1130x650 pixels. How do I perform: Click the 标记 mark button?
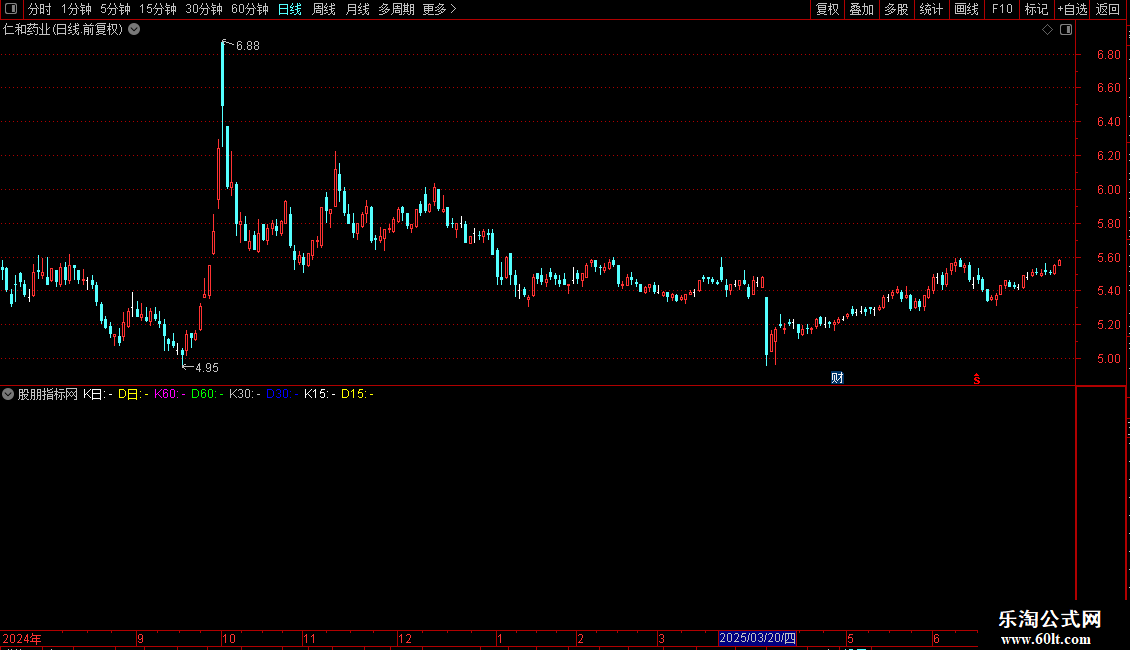click(1036, 9)
